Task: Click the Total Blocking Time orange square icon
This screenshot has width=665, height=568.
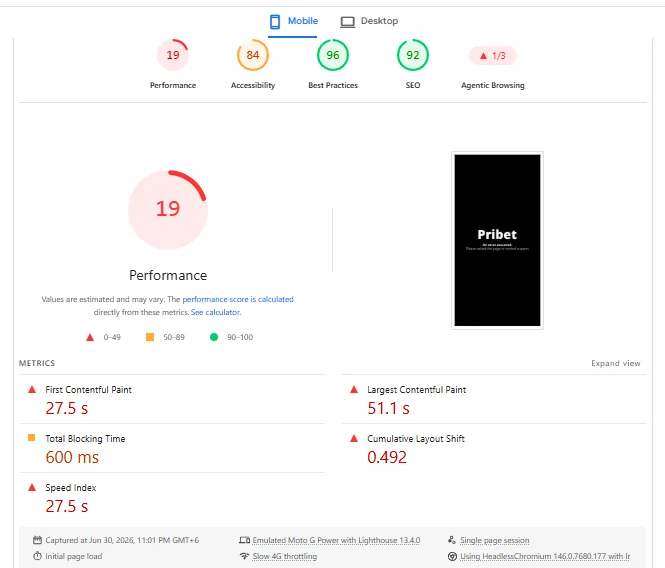Action: coord(31,438)
